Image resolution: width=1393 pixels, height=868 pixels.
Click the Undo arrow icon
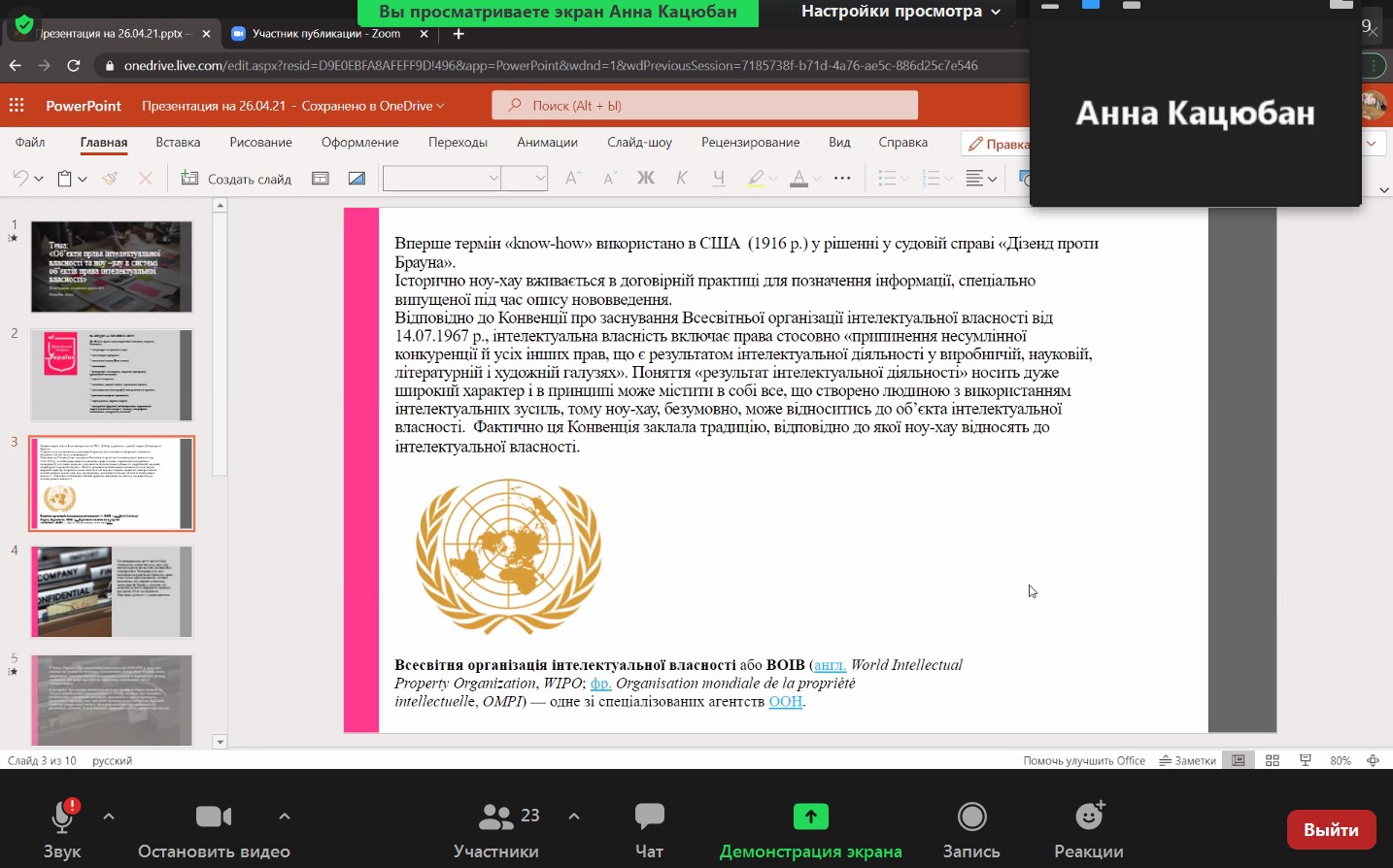click(20, 178)
